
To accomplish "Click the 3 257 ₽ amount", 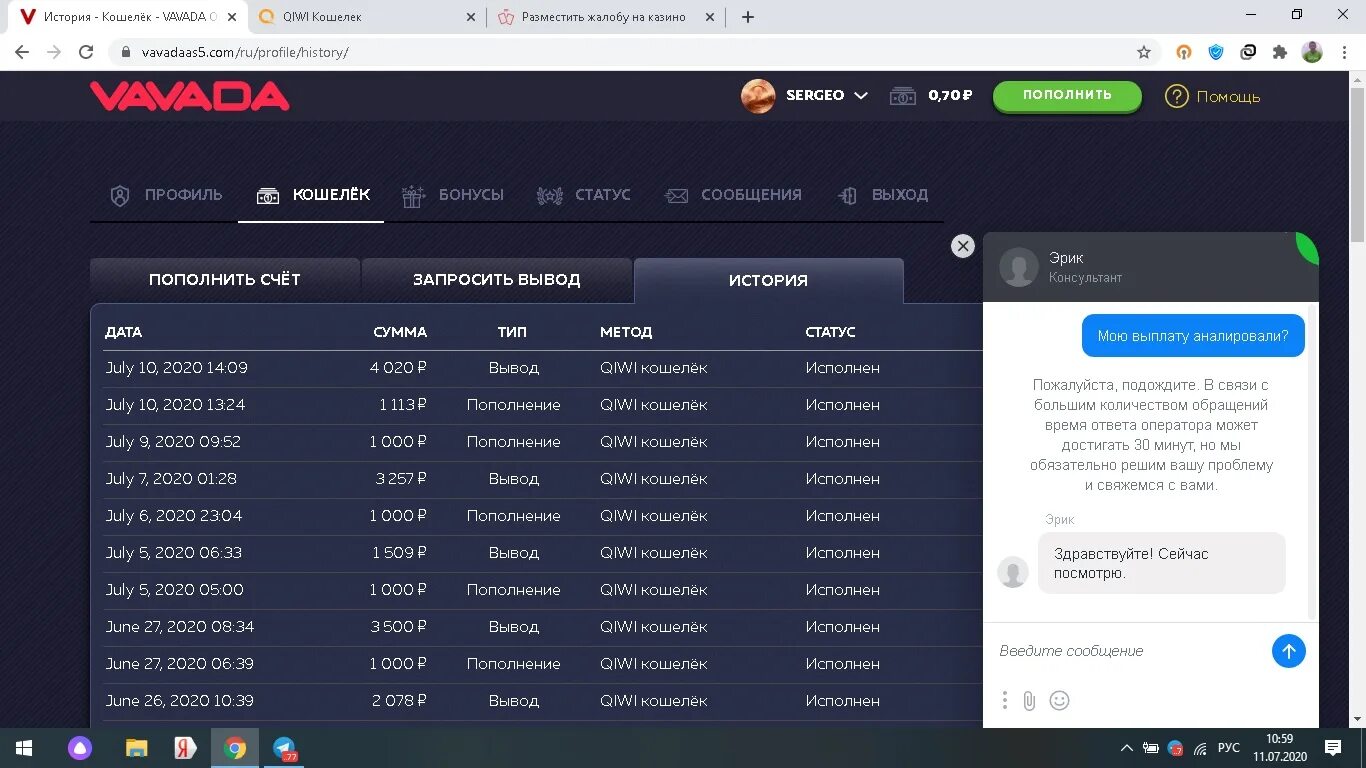I will [401, 479].
